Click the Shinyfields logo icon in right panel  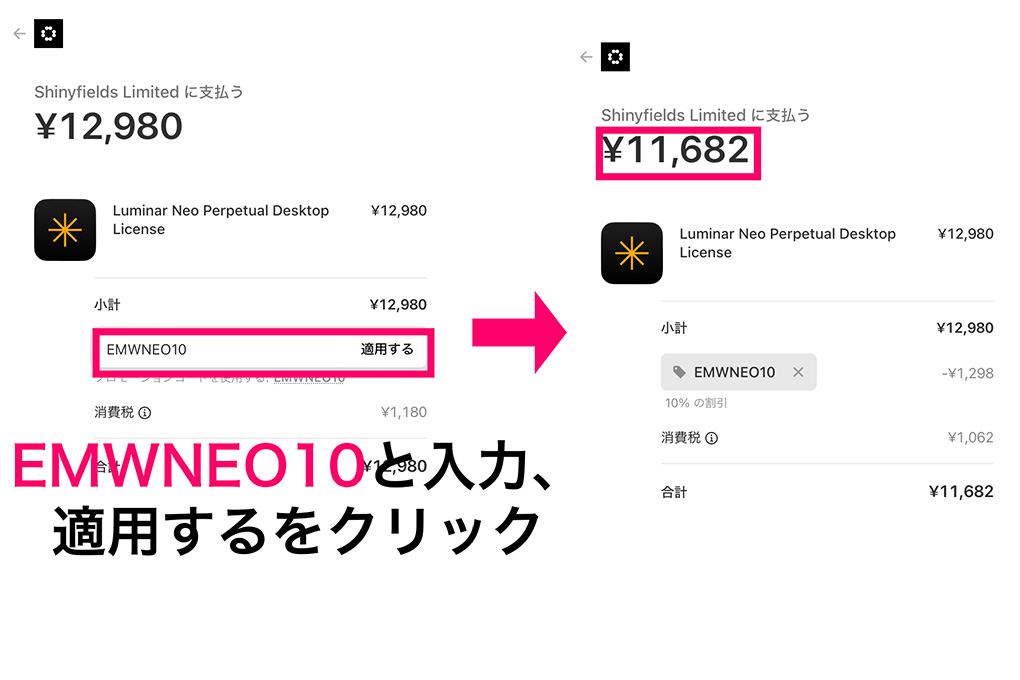(615, 56)
